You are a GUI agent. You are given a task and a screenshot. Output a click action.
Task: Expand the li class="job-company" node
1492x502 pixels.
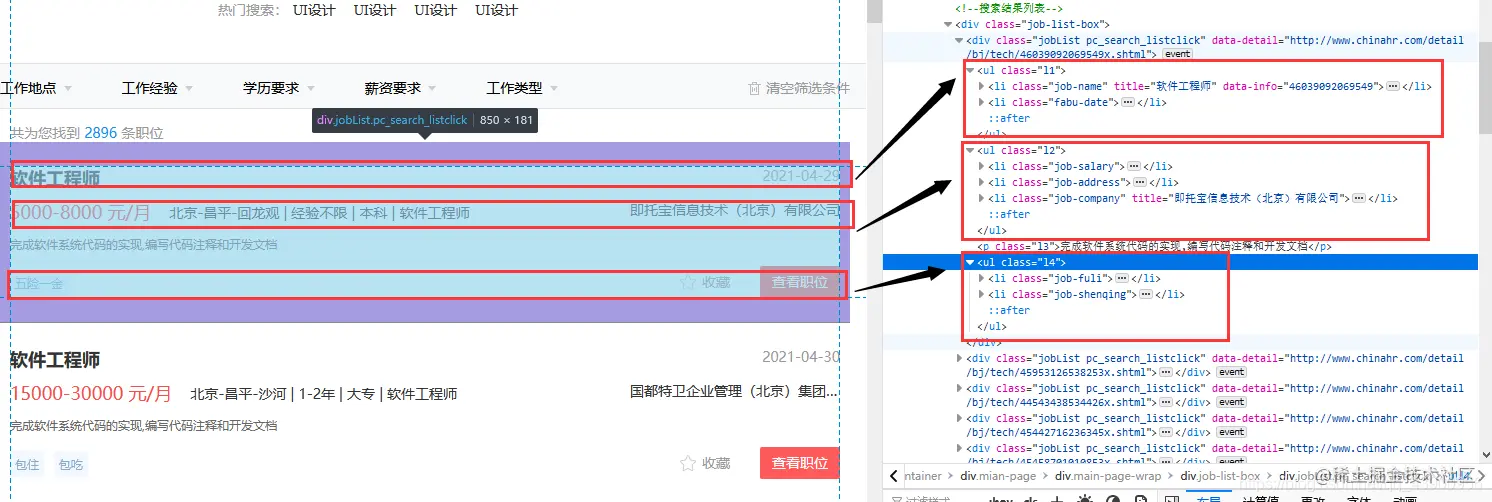[981, 198]
